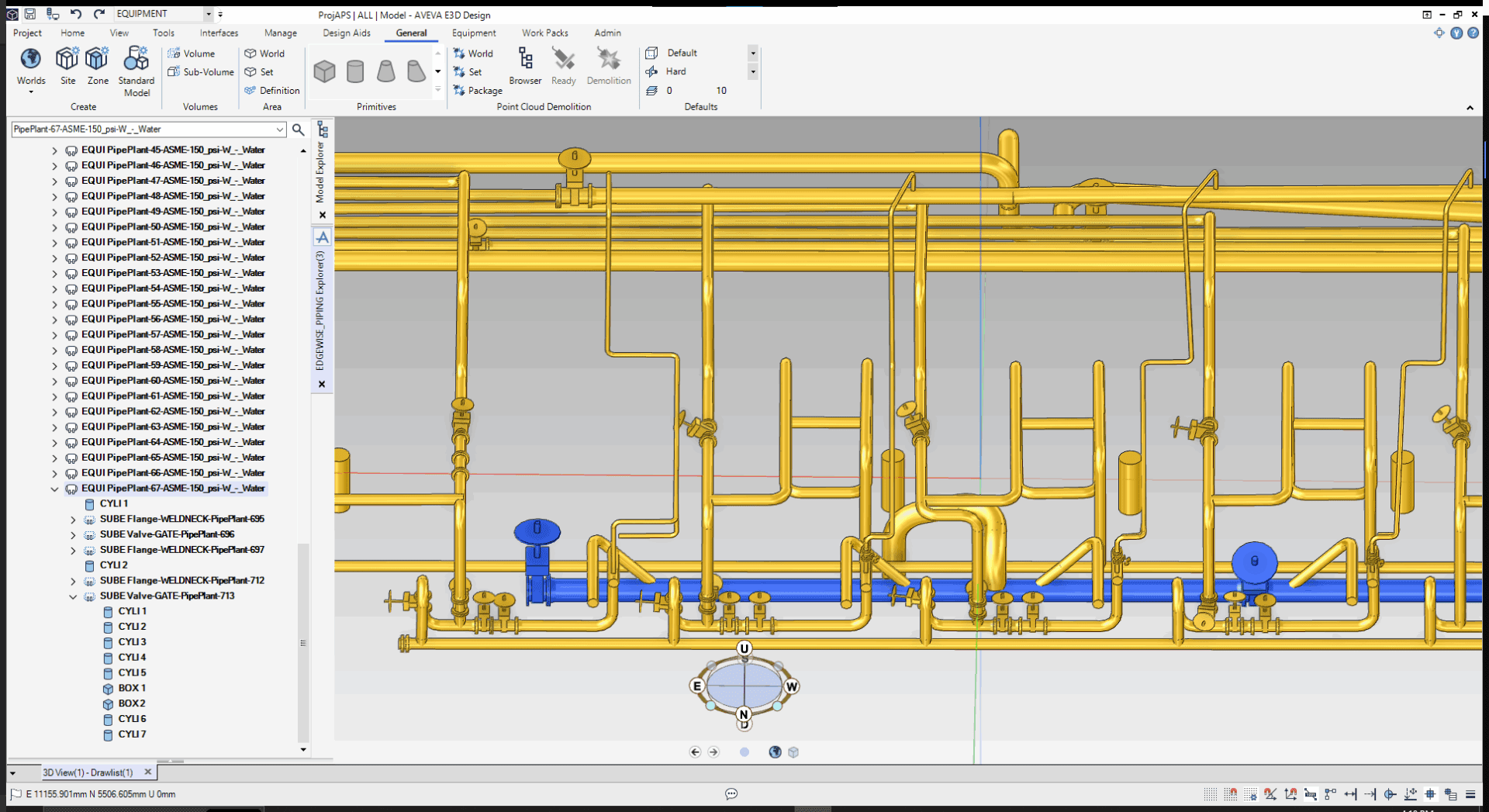Undo the last action

coord(75,14)
